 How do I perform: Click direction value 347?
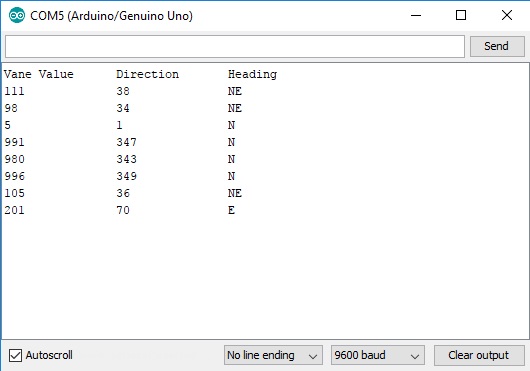(127, 142)
